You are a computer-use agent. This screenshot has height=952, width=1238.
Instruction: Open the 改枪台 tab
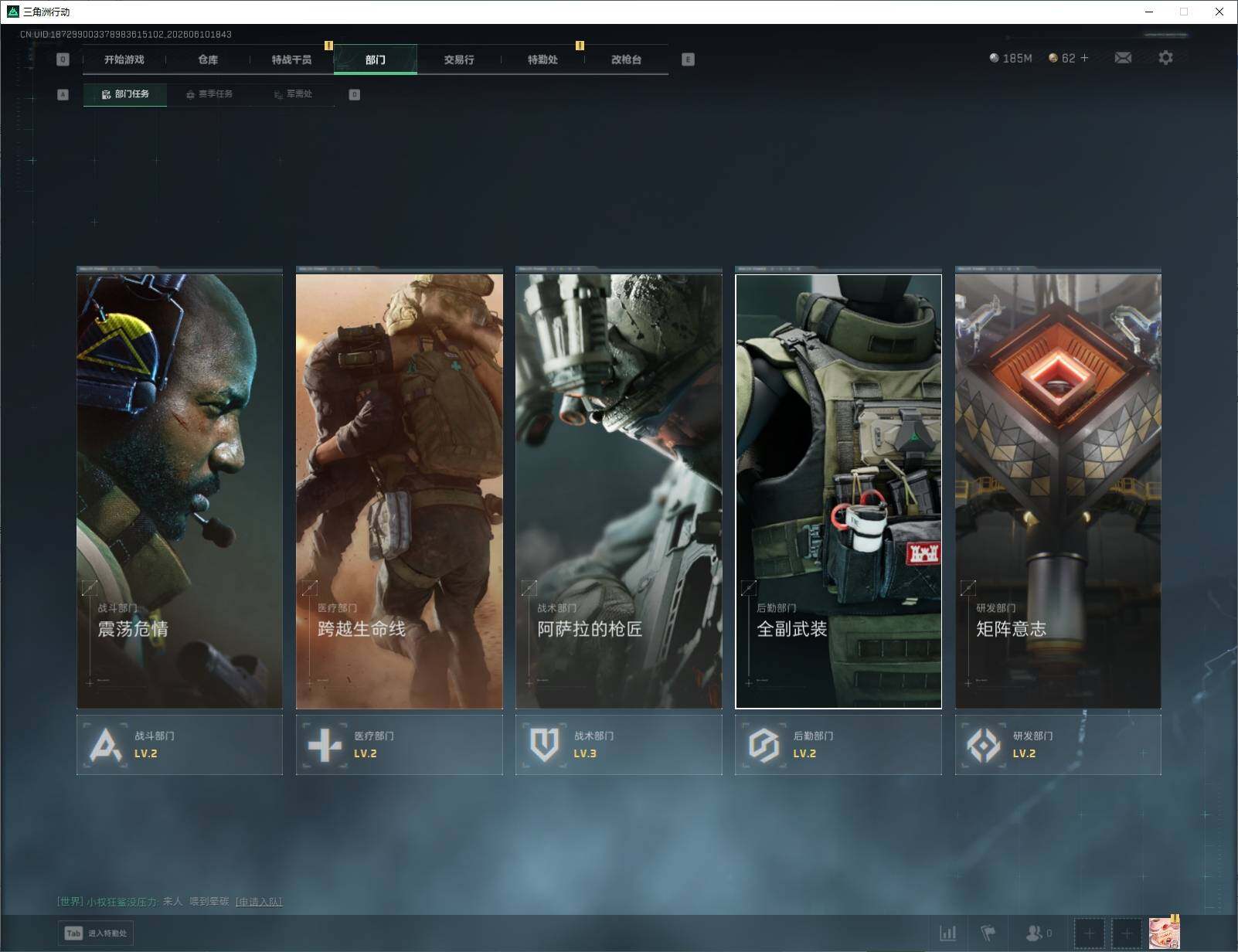coord(626,59)
